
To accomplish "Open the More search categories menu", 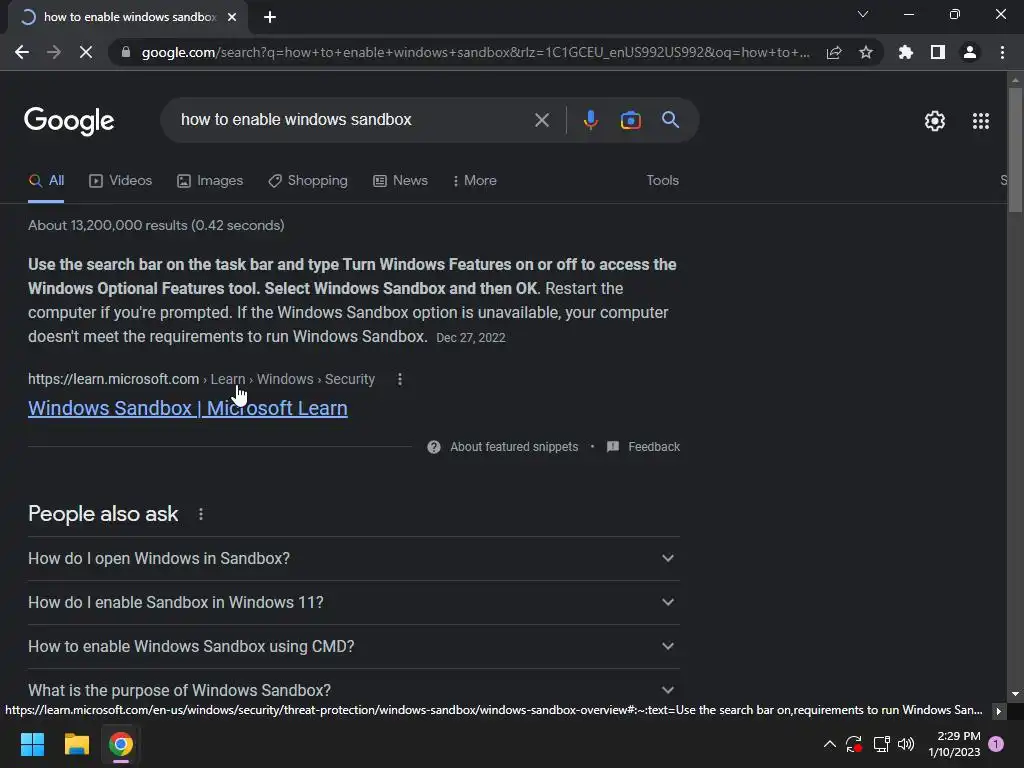I will 475,181.
